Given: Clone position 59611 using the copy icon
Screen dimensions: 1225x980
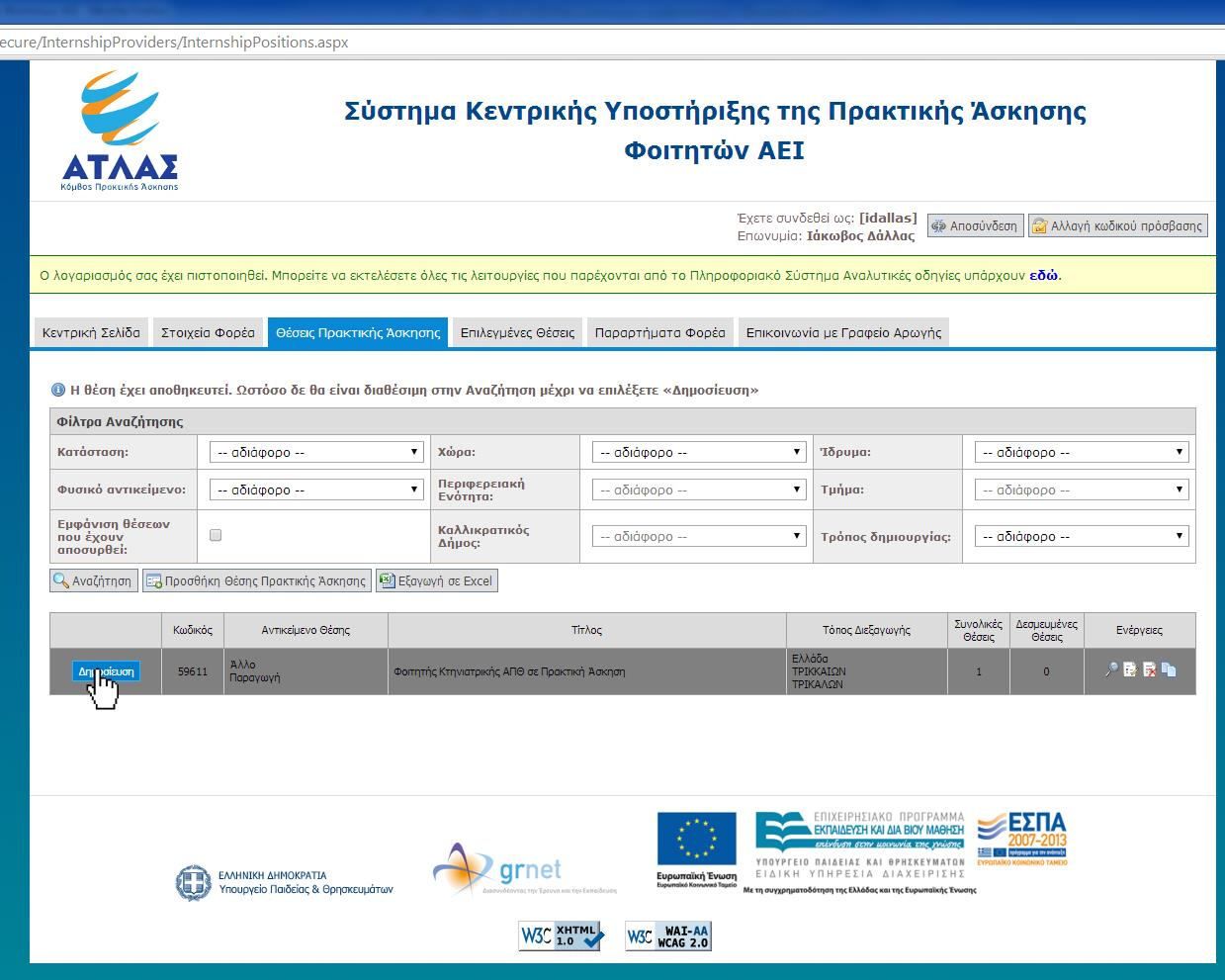Looking at the screenshot, I should [1169, 670].
